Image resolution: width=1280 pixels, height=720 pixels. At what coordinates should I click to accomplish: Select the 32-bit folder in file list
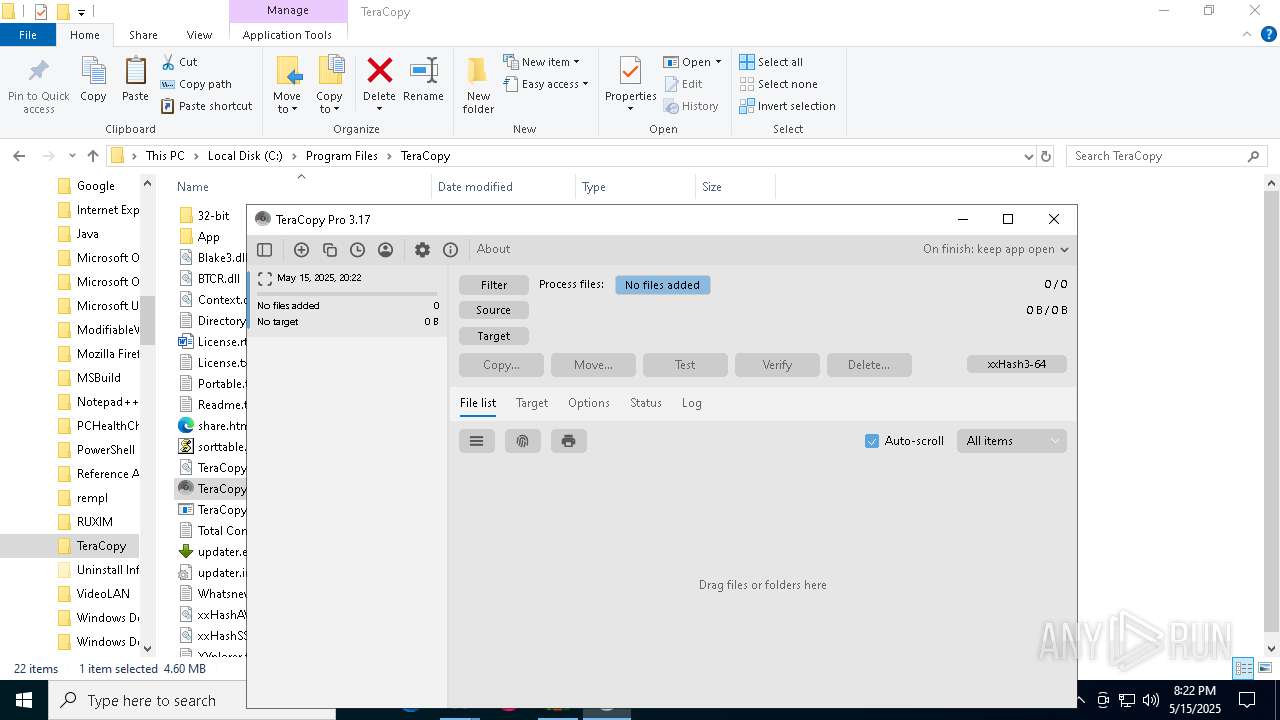tap(213, 216)
